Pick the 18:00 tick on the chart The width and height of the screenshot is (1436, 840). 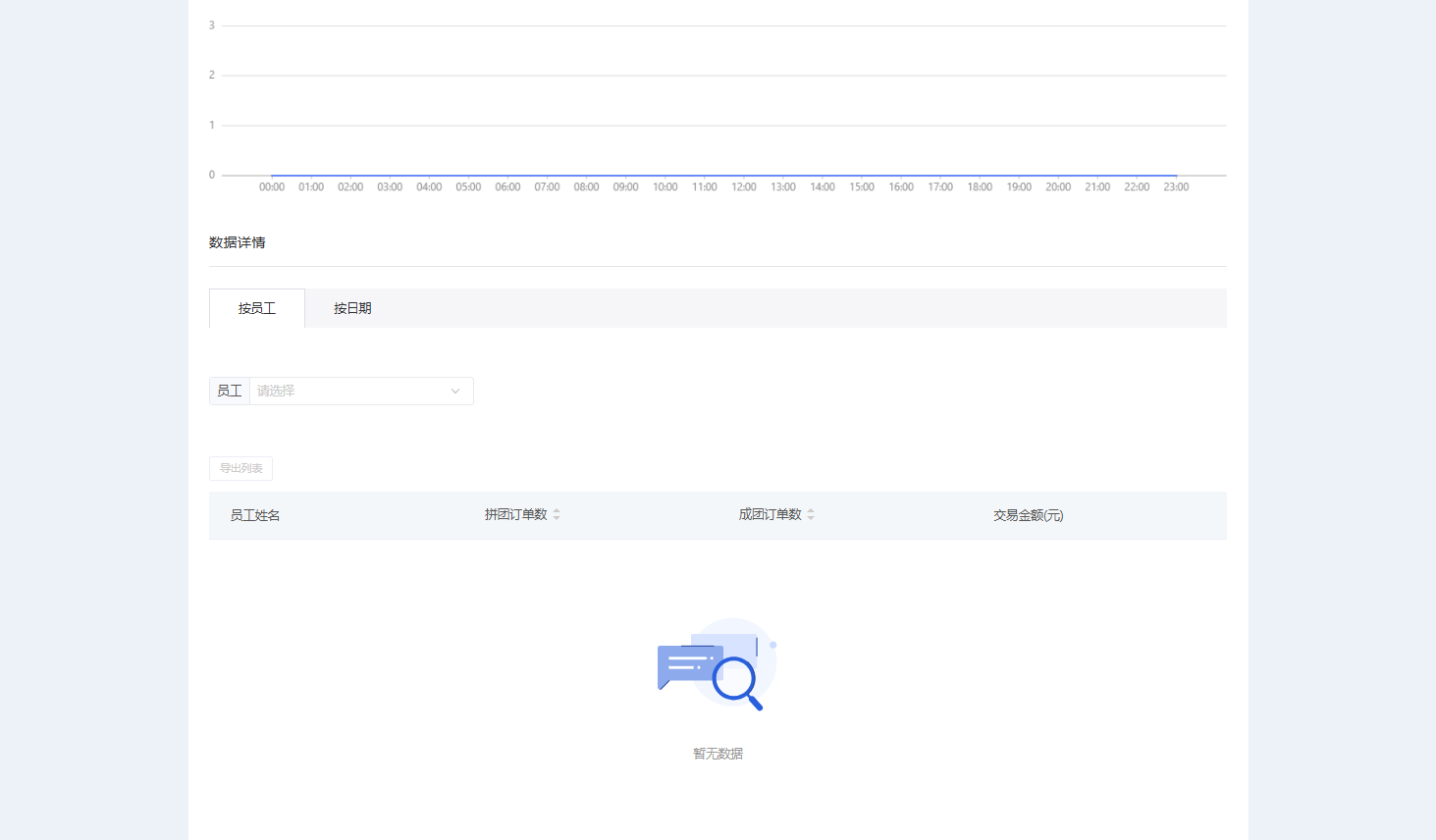980,186
